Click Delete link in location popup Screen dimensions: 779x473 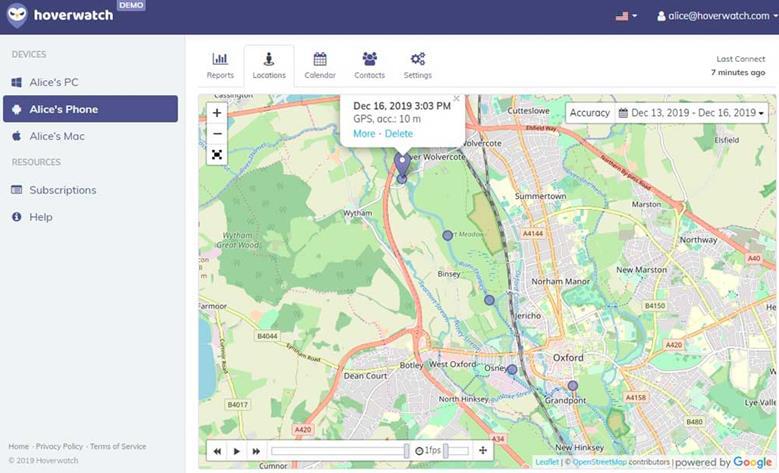[x=398, y=134]
